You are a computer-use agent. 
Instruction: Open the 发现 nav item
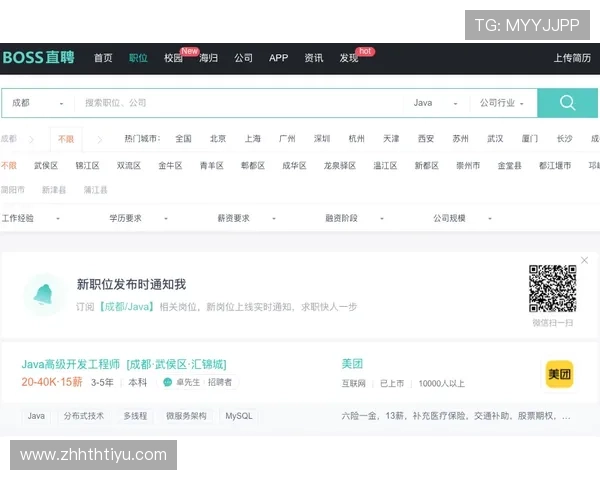349,58
